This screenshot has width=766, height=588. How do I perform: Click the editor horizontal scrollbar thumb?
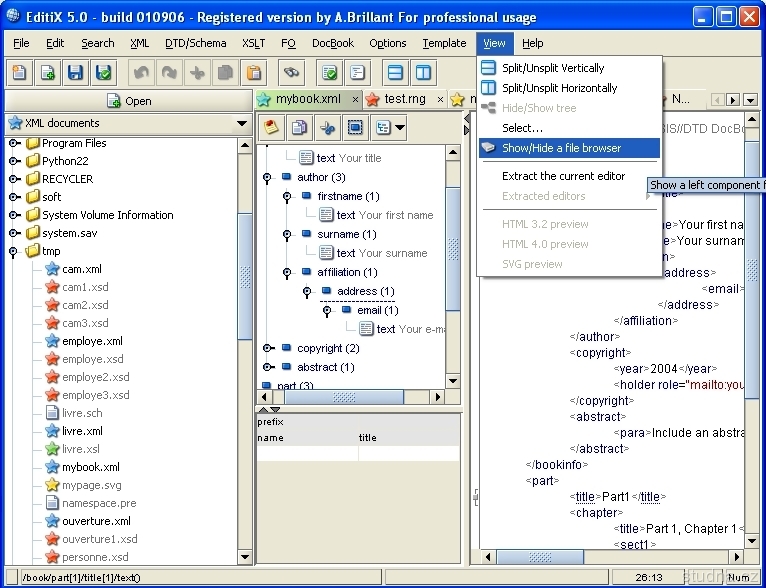(x=540, y=556)
